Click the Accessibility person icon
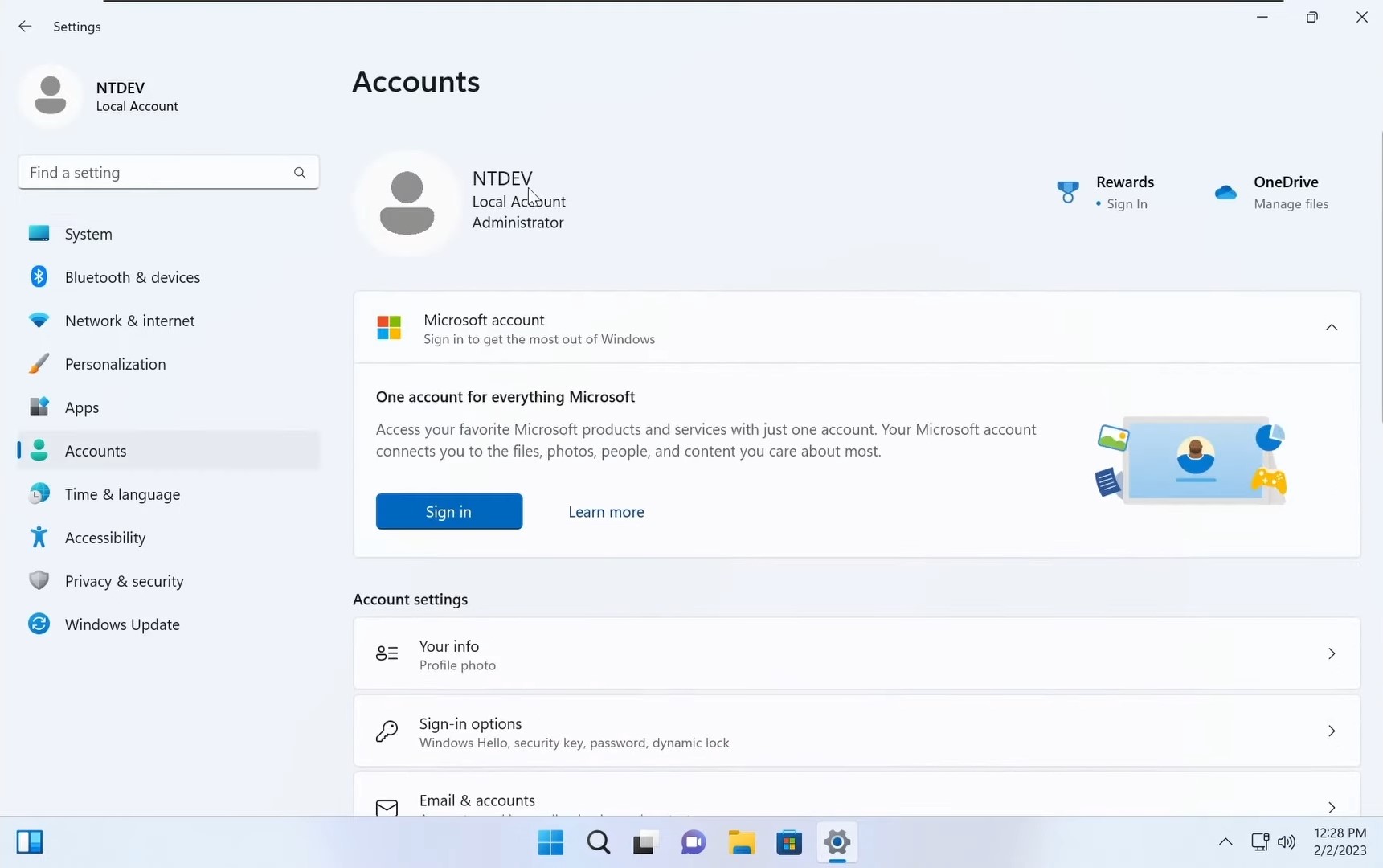The image size is (1383, 868). point(38,537)
